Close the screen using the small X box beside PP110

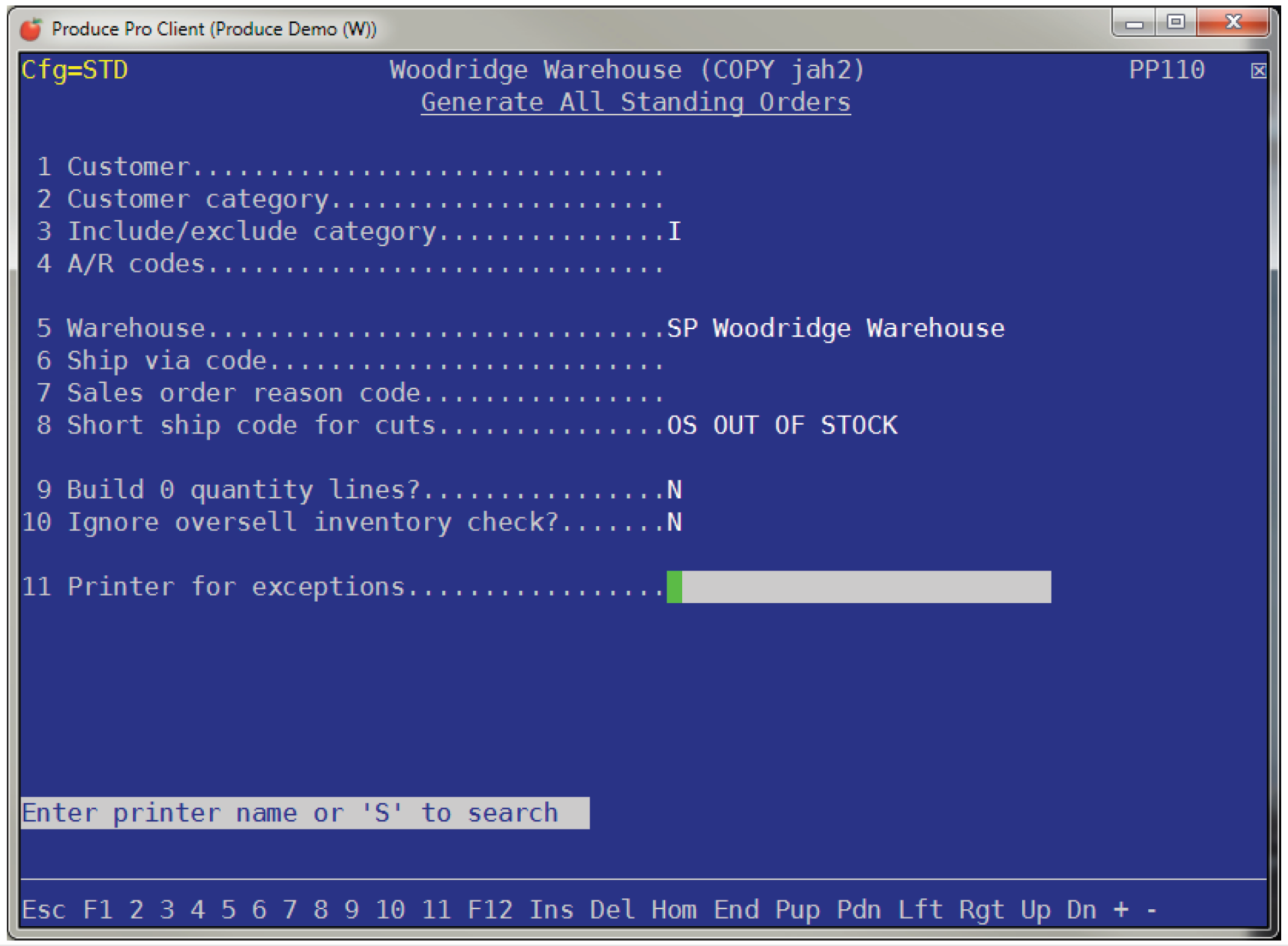tap(1258, 70)
